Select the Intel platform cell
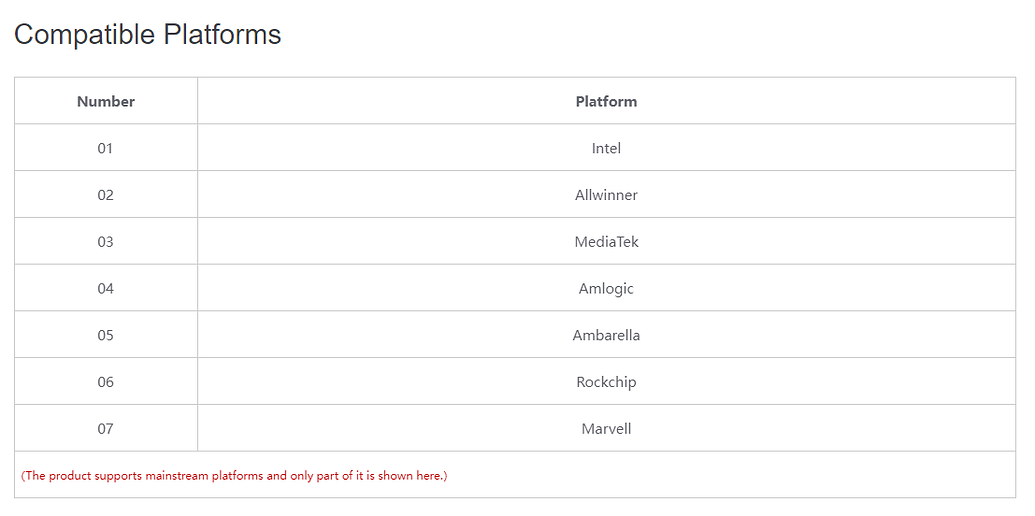The image size is (1035, 516). 606,148
